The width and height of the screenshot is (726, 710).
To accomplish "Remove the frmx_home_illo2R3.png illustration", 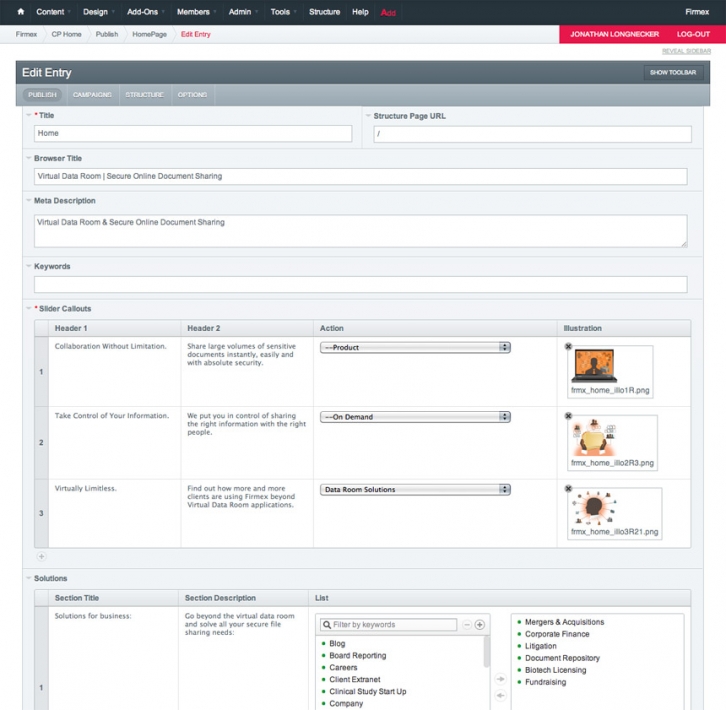I will tap(568, 416).
